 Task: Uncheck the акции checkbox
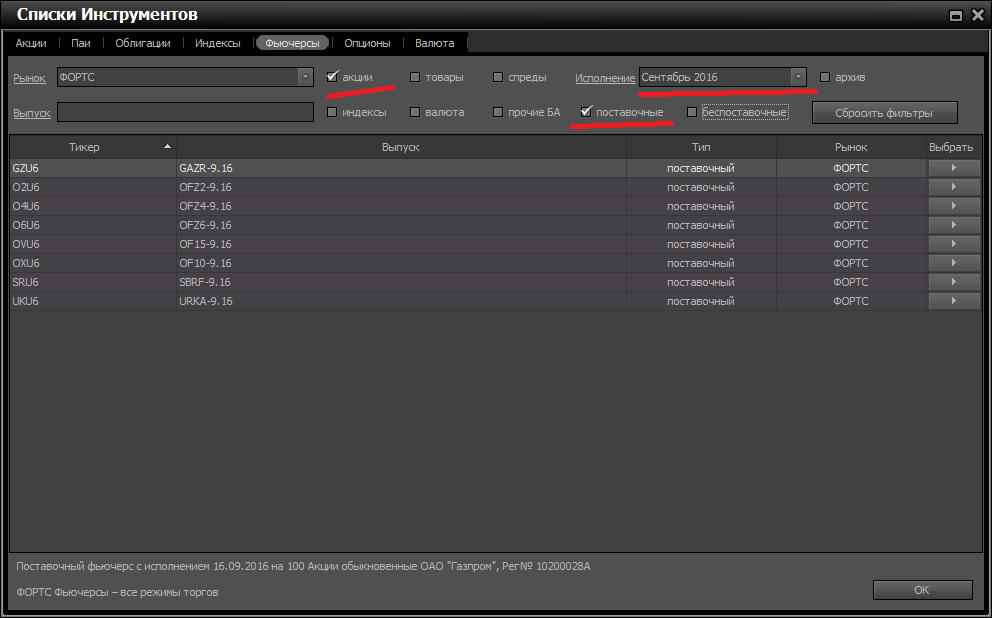[332, 77]
